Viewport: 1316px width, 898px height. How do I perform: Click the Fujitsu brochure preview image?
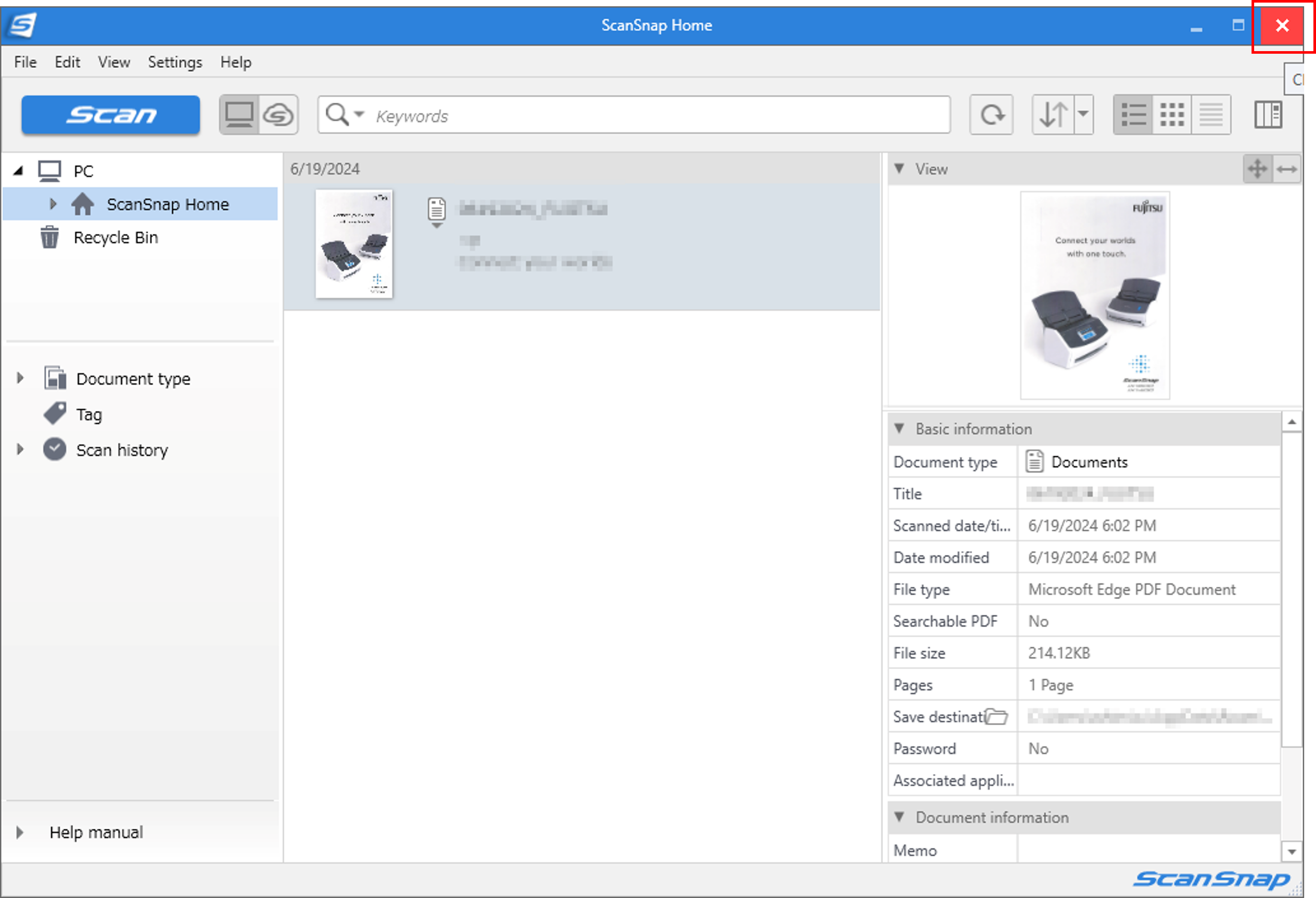coord(1094,296)
